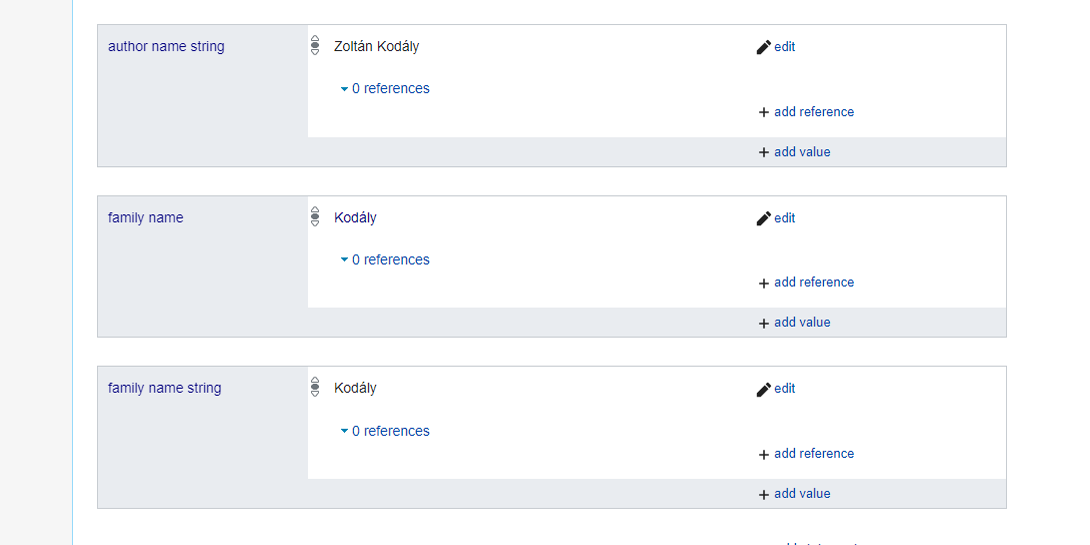Add a value to author name string

(801, 152)
